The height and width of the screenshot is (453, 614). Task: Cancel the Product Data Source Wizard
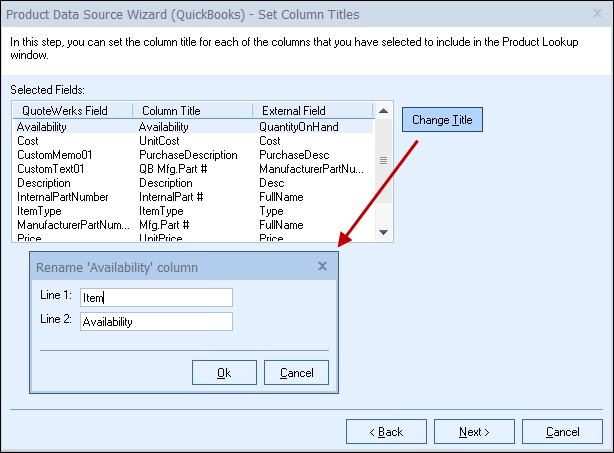click(561, 432)
